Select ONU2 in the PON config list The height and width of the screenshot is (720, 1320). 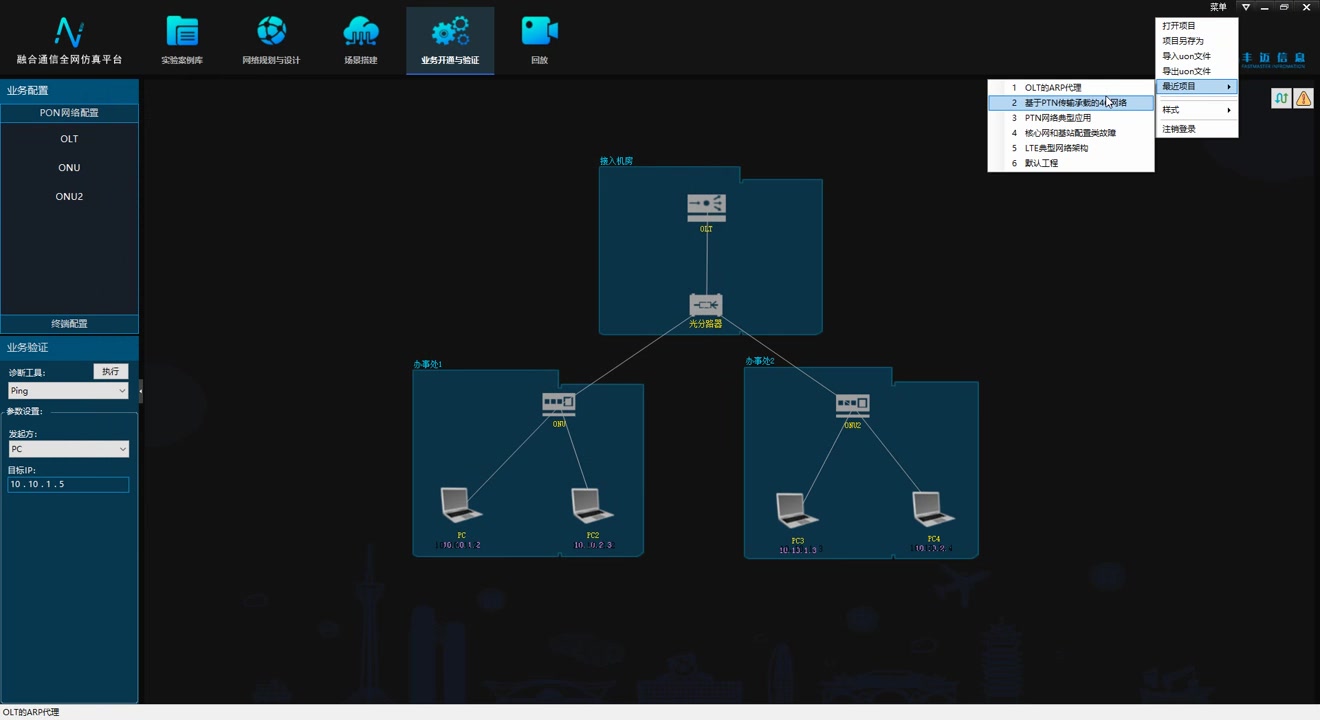coord(69,197)
